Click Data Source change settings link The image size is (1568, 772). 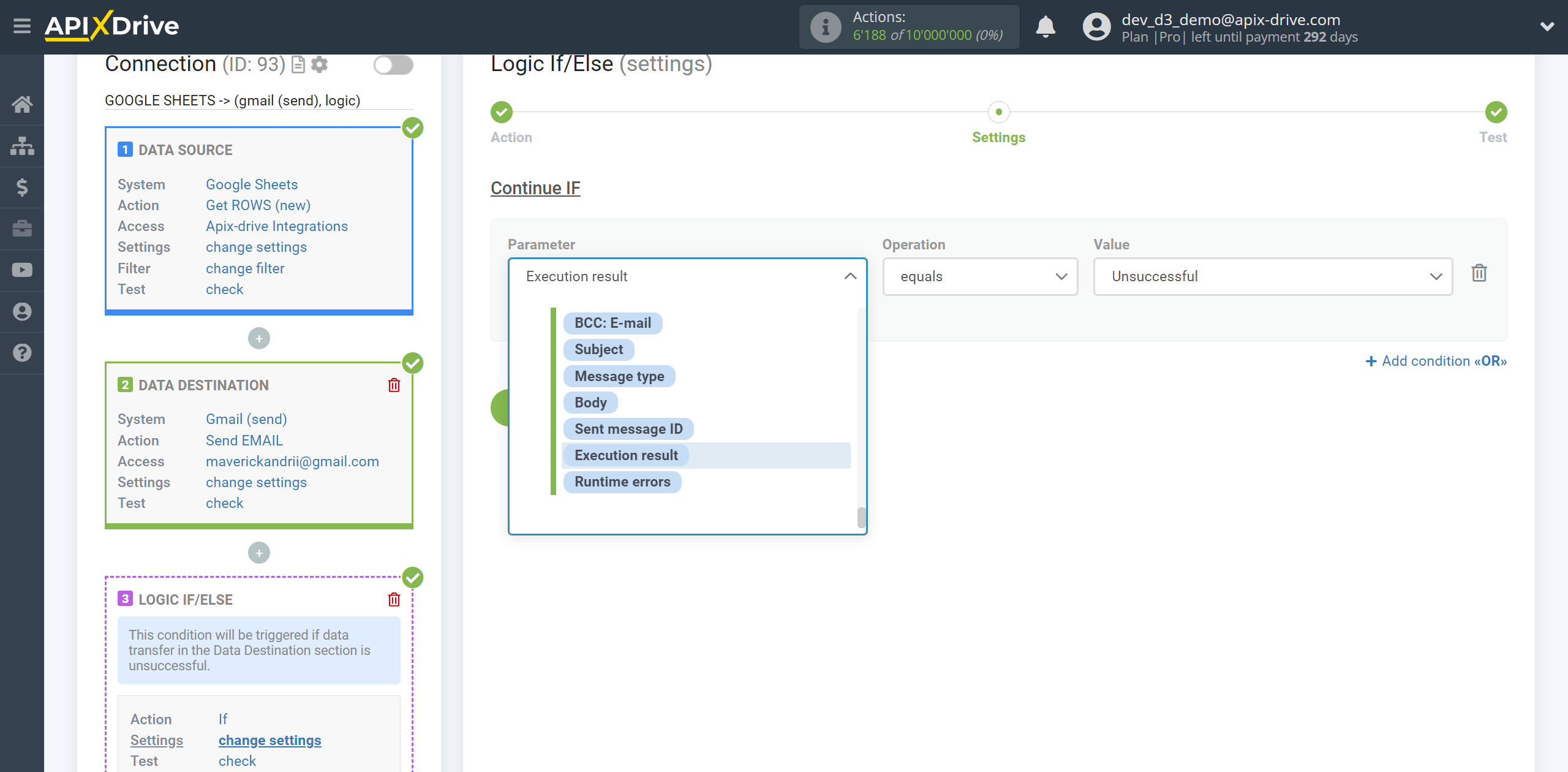pyautogui.click(x=256, y=247)
